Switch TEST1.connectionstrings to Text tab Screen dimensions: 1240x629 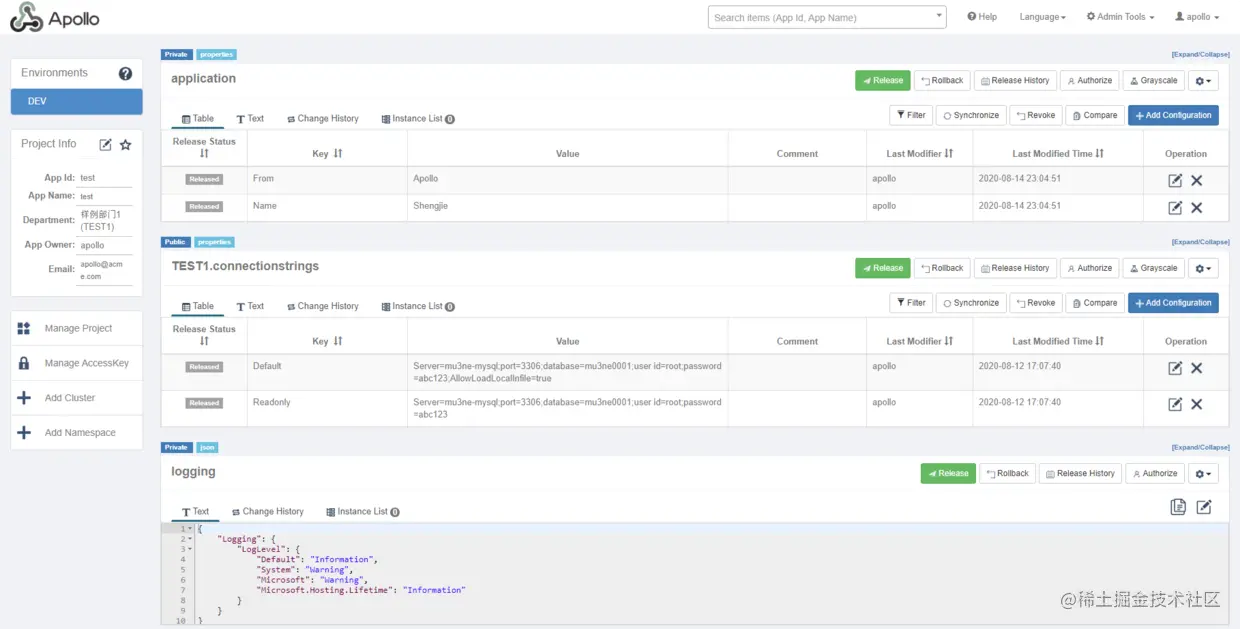click(x=250, y=306)
